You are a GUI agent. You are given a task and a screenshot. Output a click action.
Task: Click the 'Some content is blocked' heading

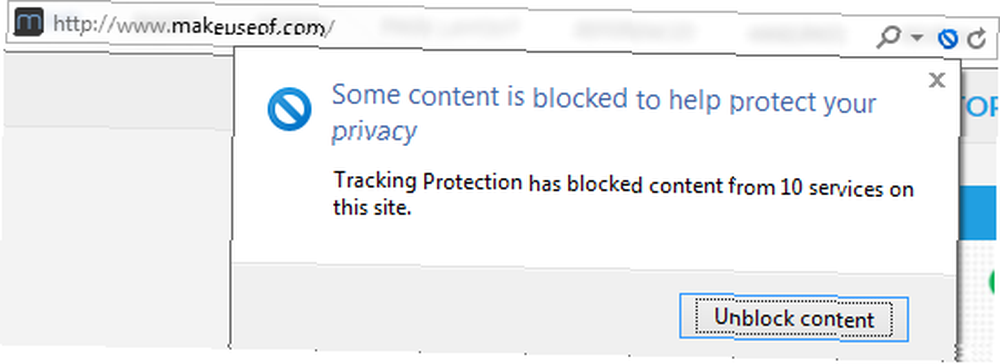pyautogui.click(x=604, y=113)
